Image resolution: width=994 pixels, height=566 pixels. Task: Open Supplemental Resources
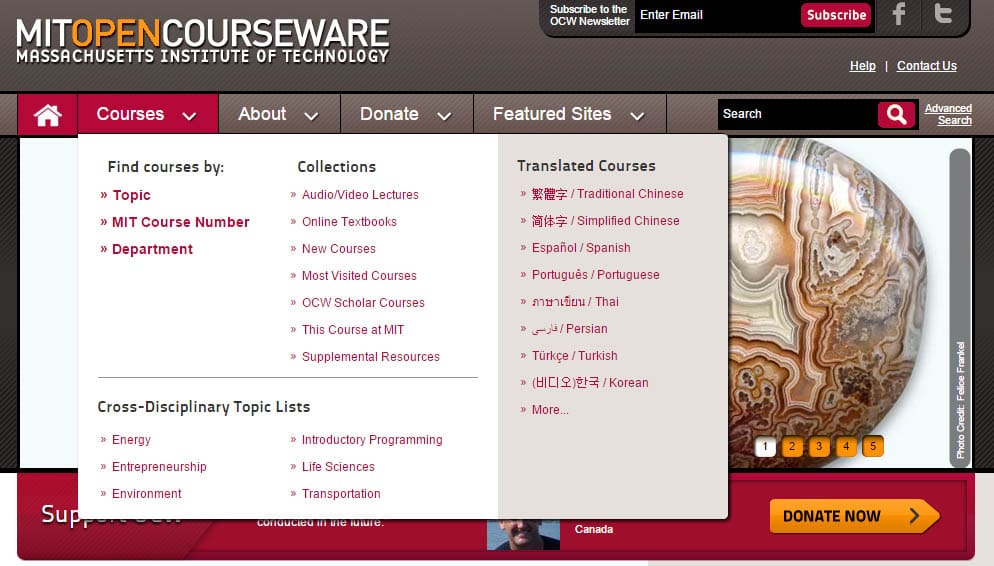370,357
